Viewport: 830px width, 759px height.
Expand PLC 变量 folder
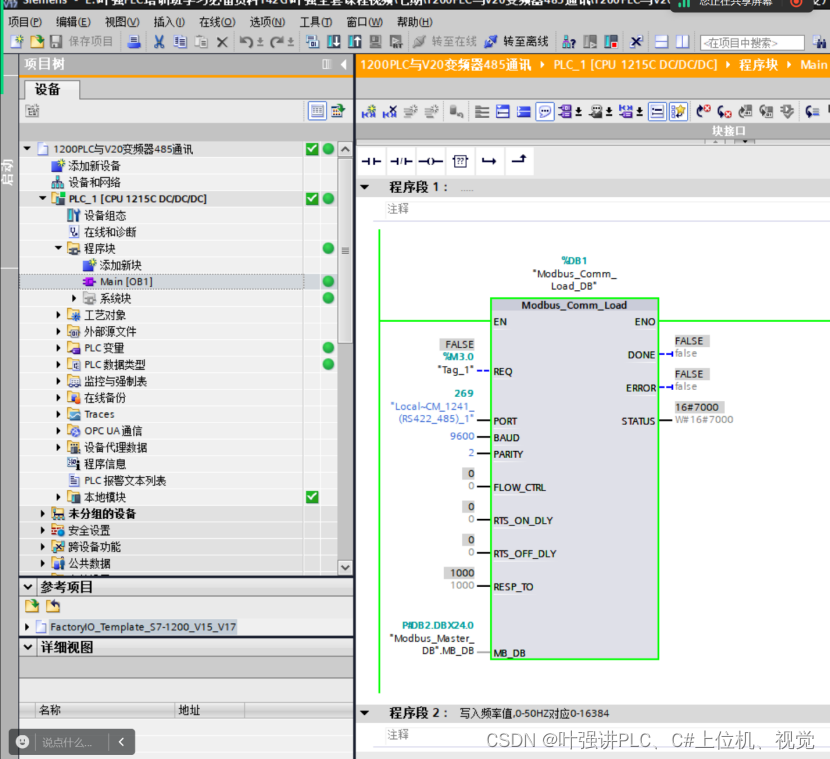pos(58,348)
